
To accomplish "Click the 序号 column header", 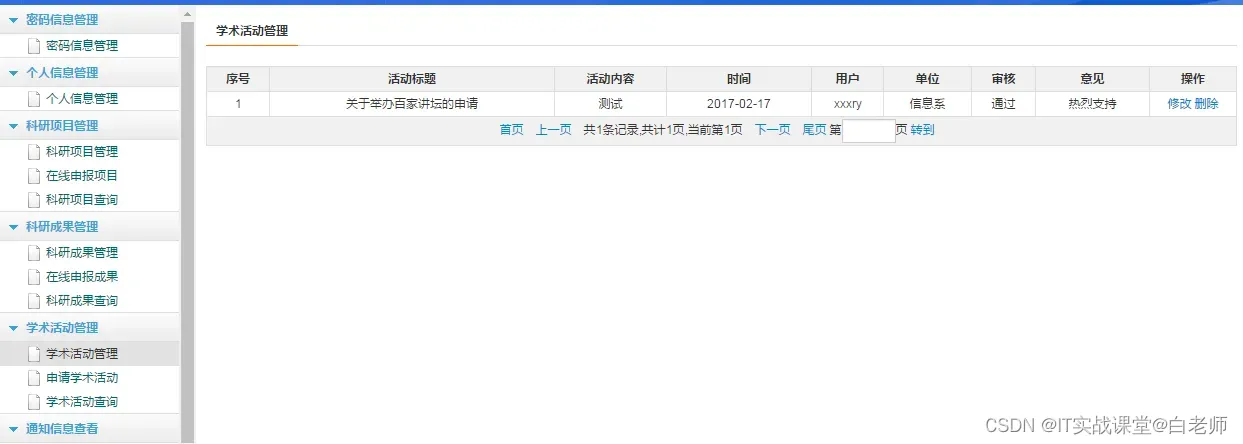I will point(238,79).
